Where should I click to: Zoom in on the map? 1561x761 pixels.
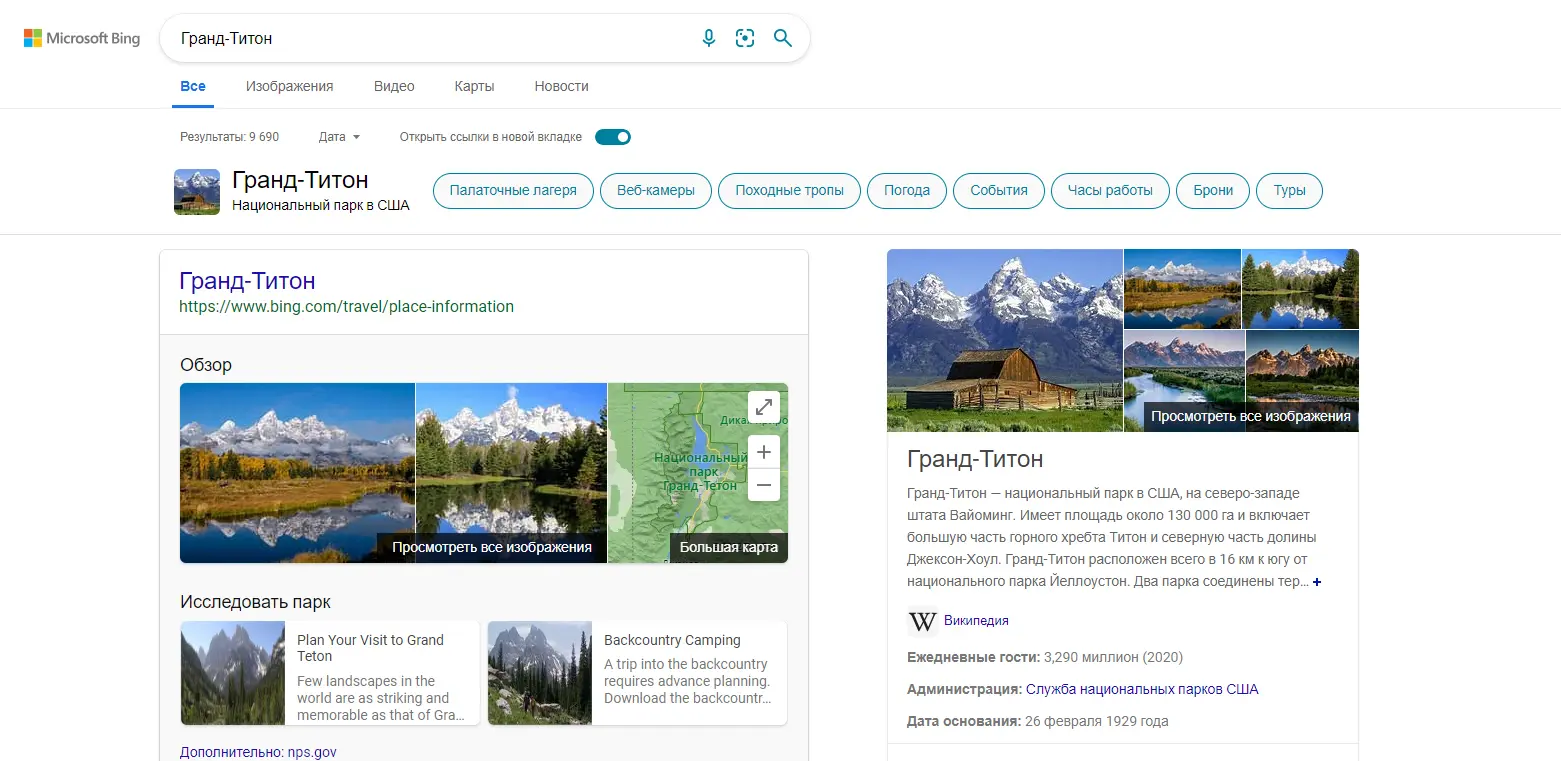point(764,452)
